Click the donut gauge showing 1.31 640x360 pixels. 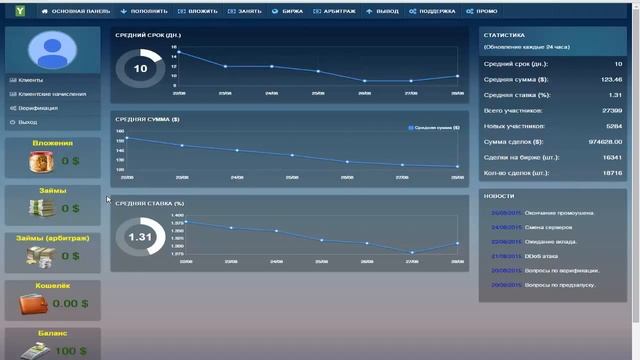point(140,237)
